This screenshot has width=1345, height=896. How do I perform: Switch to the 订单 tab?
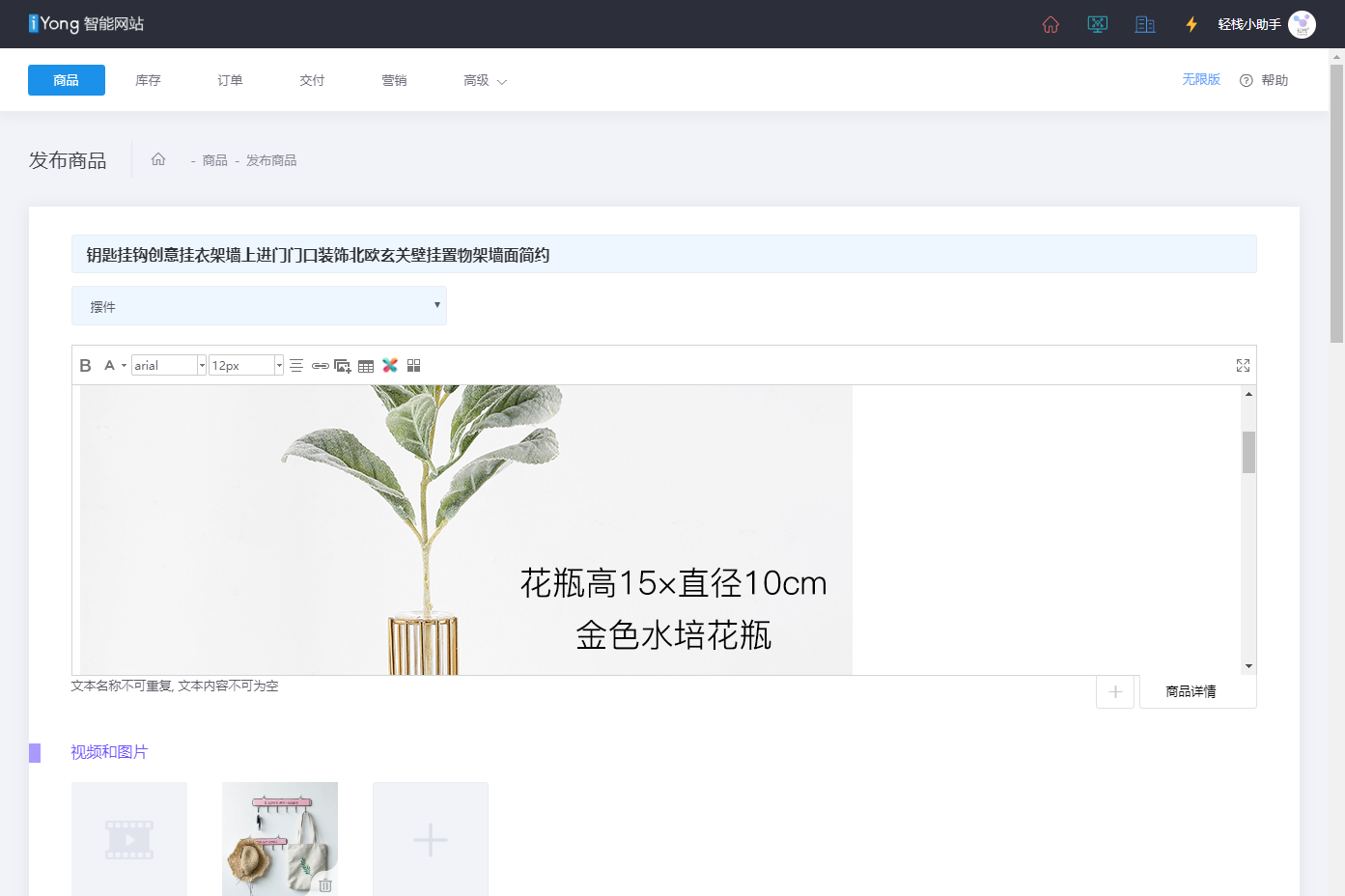pyautogui.click(x=230, y=80)
